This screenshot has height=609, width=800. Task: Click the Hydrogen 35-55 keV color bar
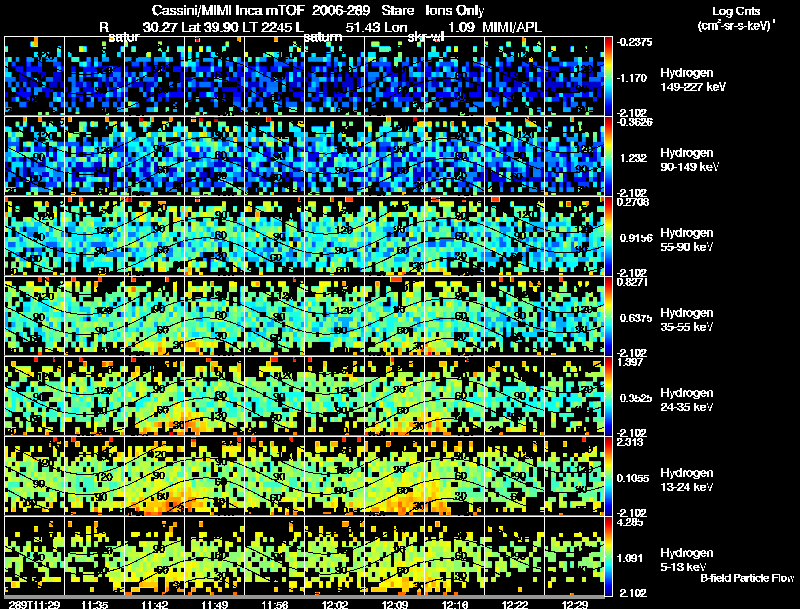tap(608, 316)
